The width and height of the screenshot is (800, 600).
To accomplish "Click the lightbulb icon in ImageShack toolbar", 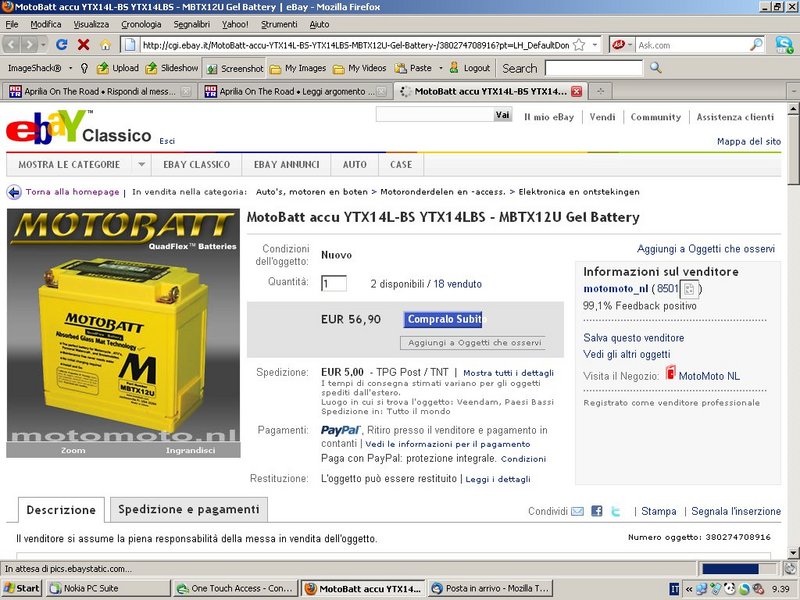I will click(x=85, y=68).
